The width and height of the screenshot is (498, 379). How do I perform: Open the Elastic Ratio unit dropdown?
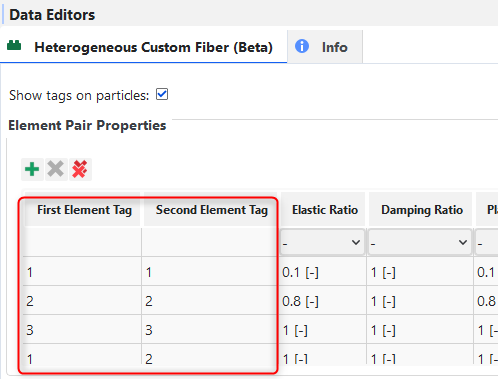pos(322,242)
